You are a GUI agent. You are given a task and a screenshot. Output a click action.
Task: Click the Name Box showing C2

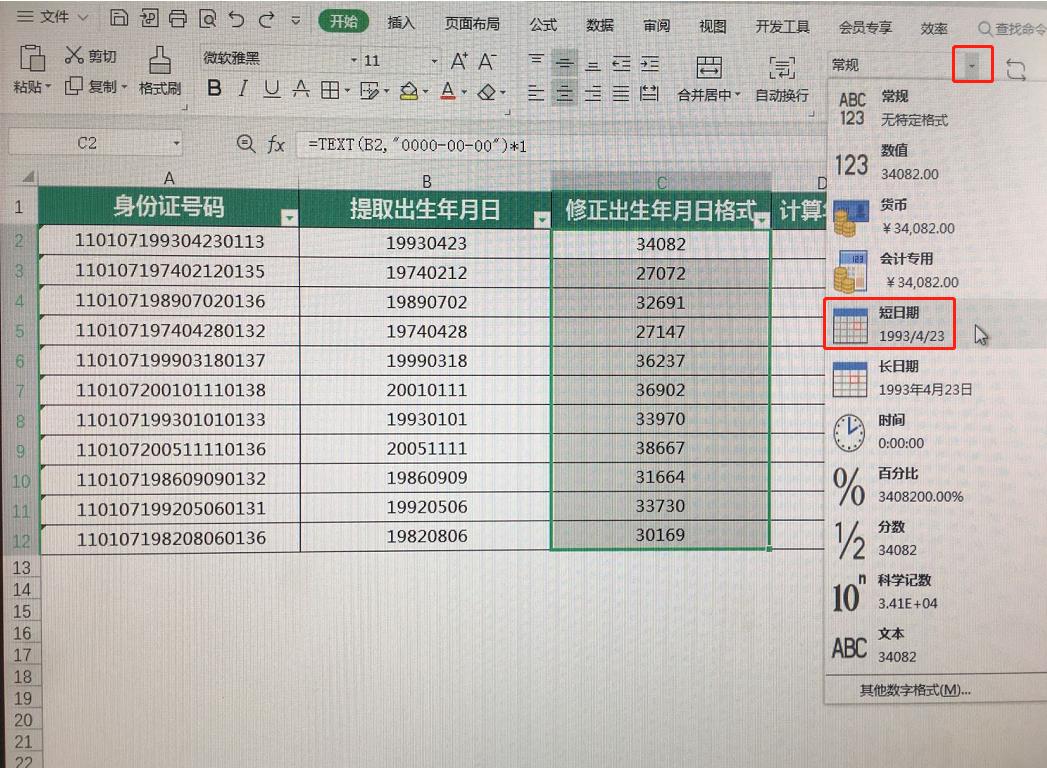[x=85, y=142]
